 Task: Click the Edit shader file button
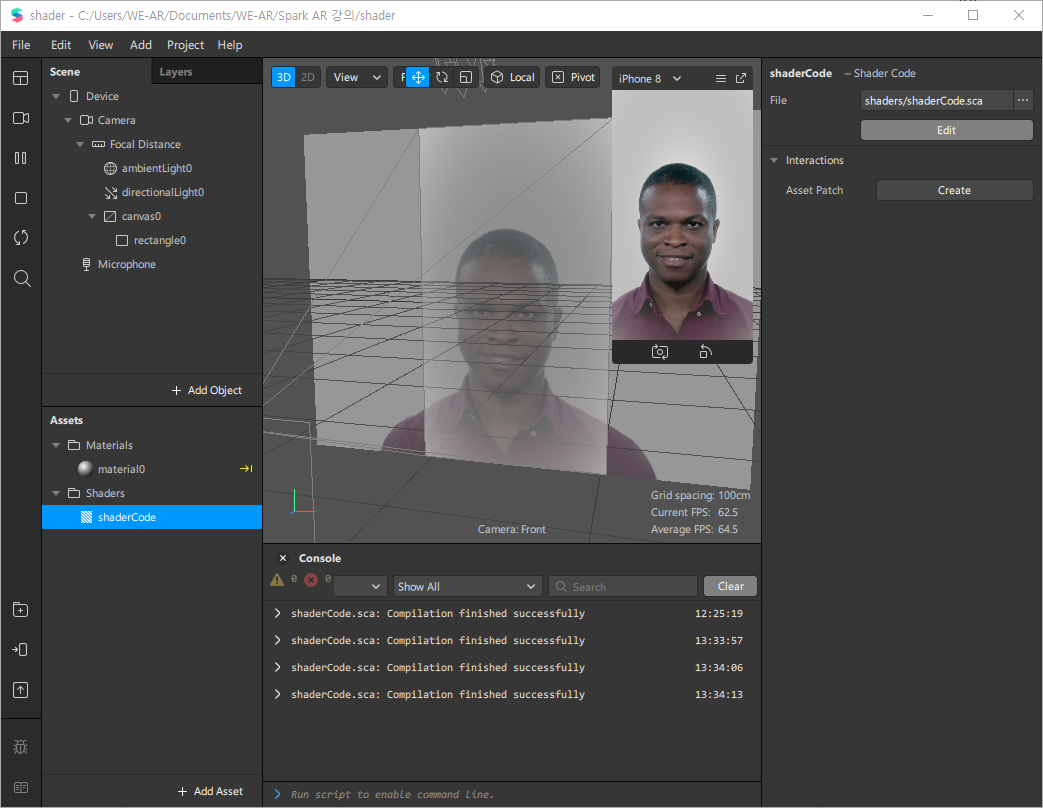[x=946, y=130]
